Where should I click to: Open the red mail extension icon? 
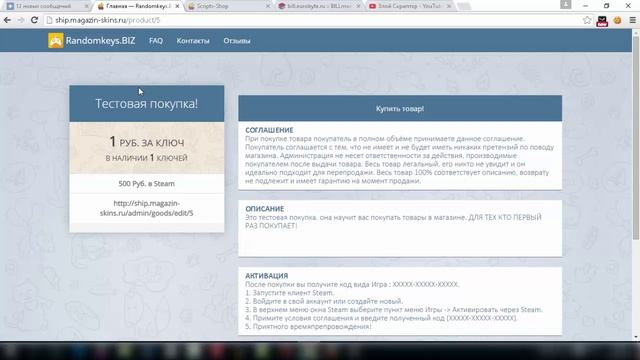tap(602, 21)
